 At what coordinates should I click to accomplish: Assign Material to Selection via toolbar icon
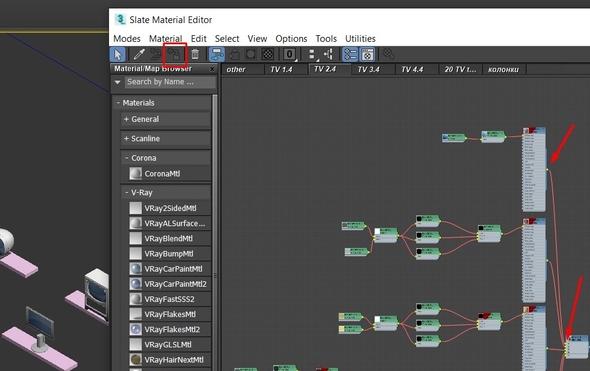174,55
